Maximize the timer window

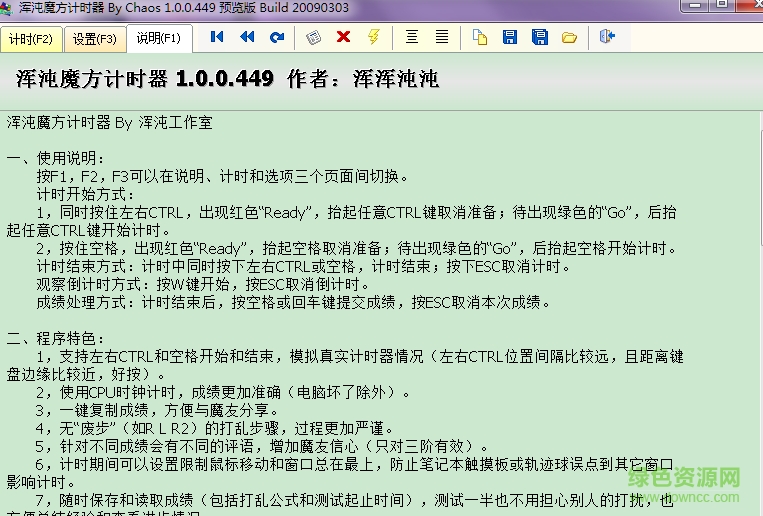pos(723,4)
